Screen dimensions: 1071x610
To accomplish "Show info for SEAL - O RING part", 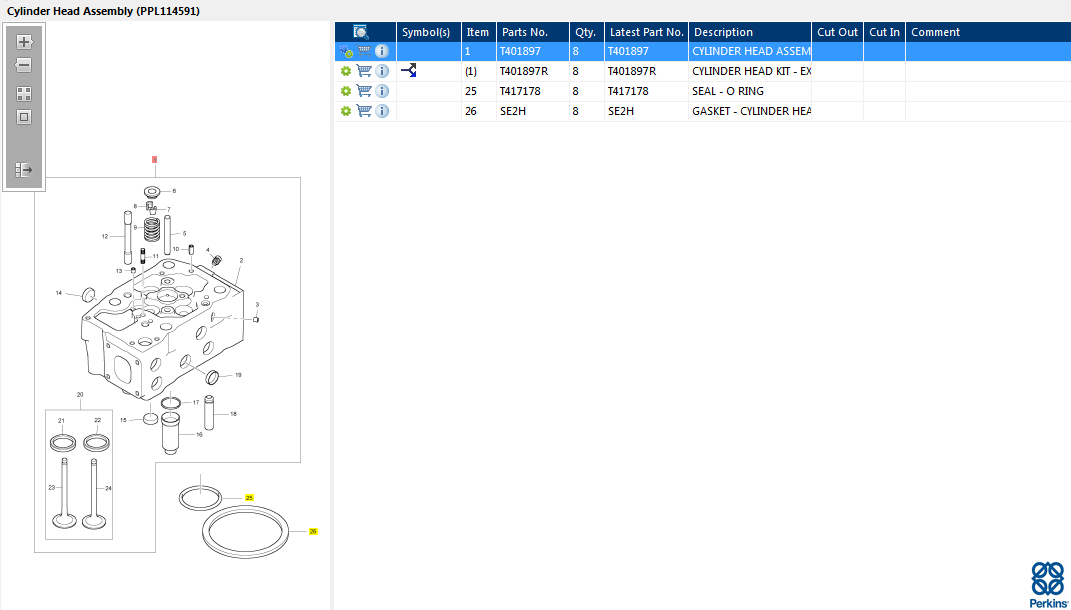I will 382,91.
